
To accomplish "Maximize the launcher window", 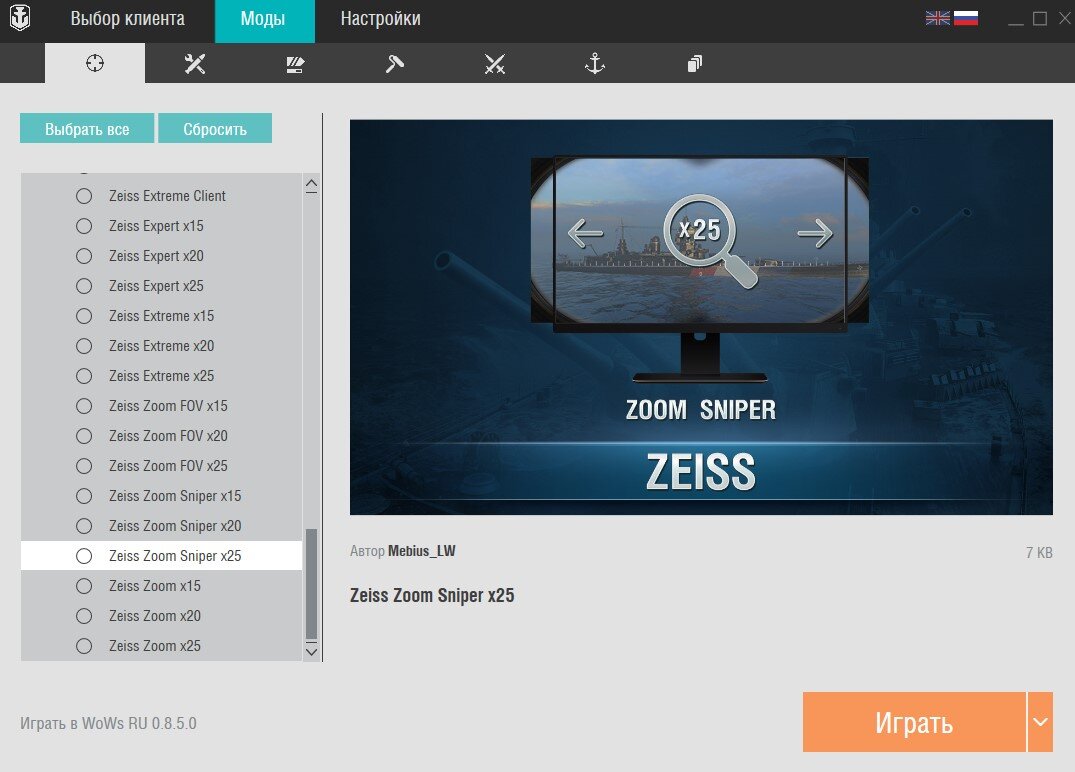I will 1040,19.
